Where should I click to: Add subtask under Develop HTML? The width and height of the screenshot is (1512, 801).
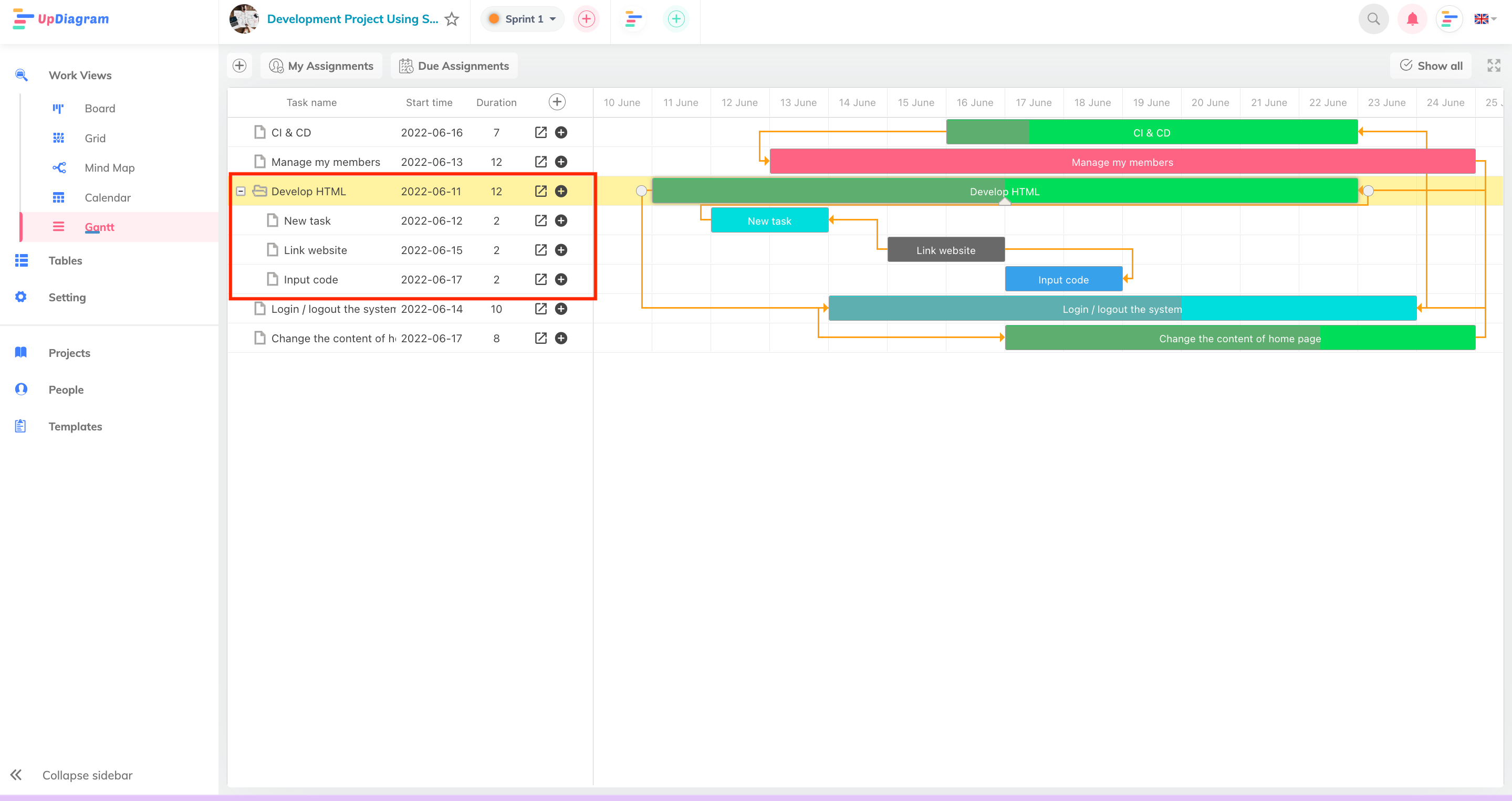561,191
